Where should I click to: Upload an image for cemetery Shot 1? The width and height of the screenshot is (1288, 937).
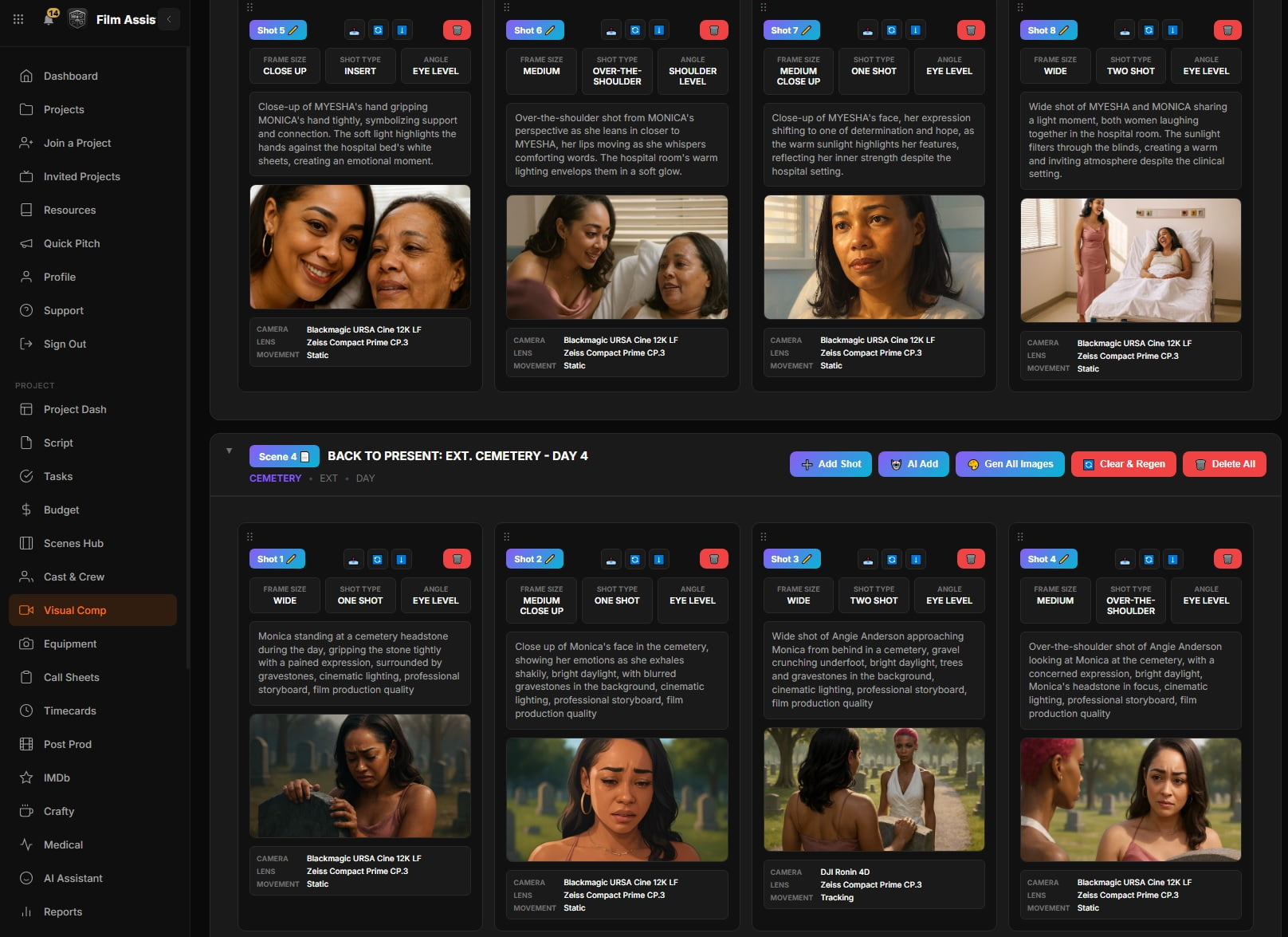354,560
